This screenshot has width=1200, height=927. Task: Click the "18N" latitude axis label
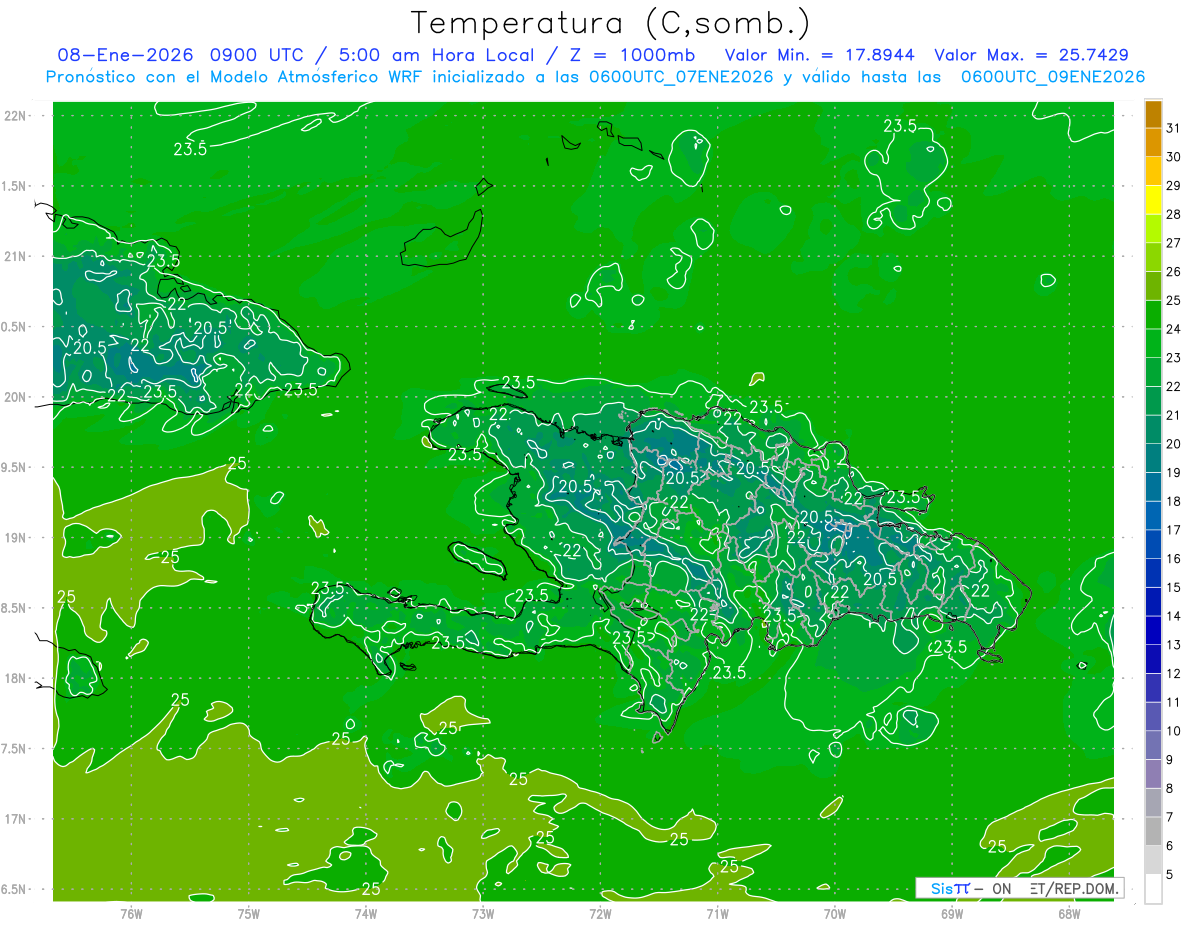(17, 678)
